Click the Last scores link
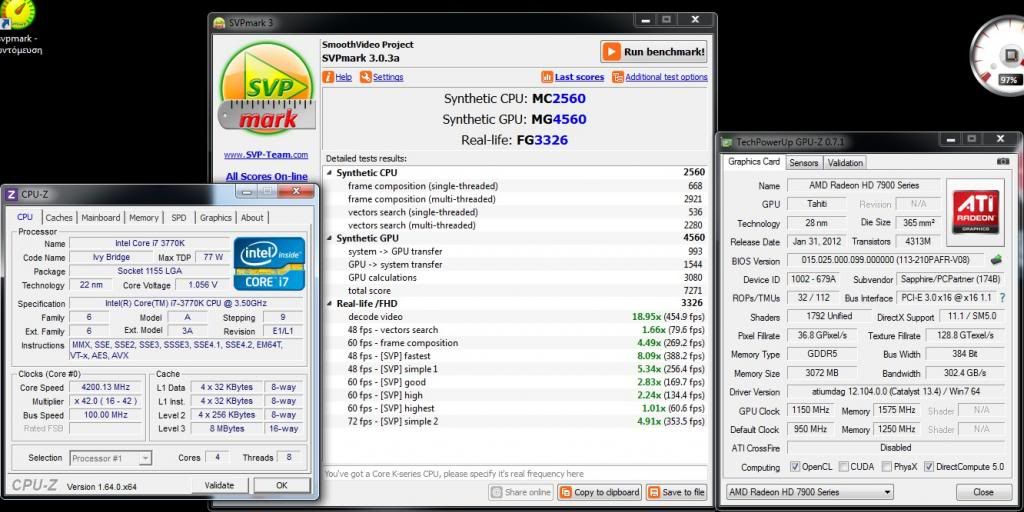Screen dimensions: 1024x512 point(579,77)
